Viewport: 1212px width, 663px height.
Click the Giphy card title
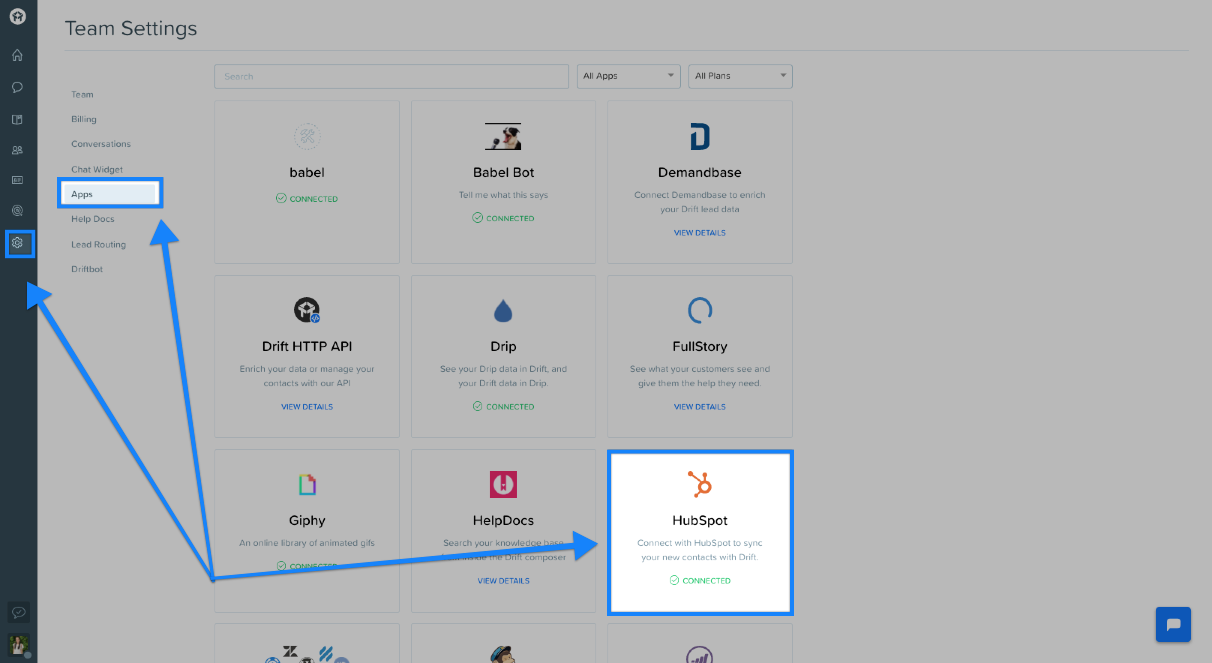point(307,521)
